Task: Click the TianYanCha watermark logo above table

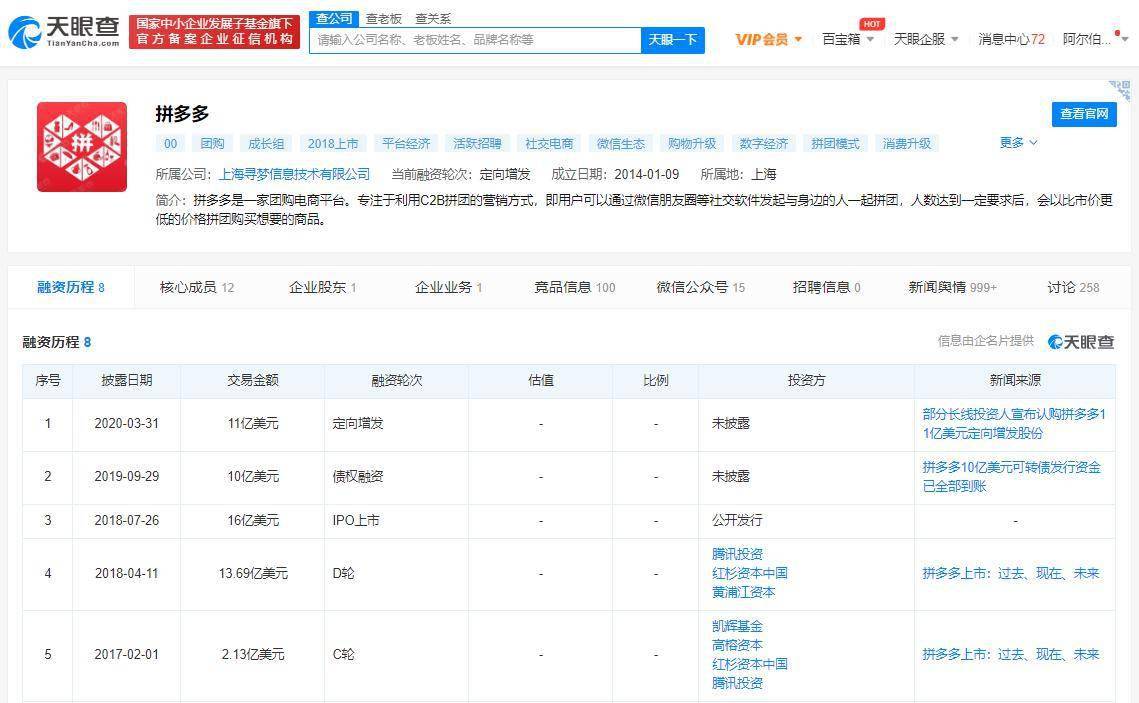Action: pyautogui.click(x=1080, y=342)
